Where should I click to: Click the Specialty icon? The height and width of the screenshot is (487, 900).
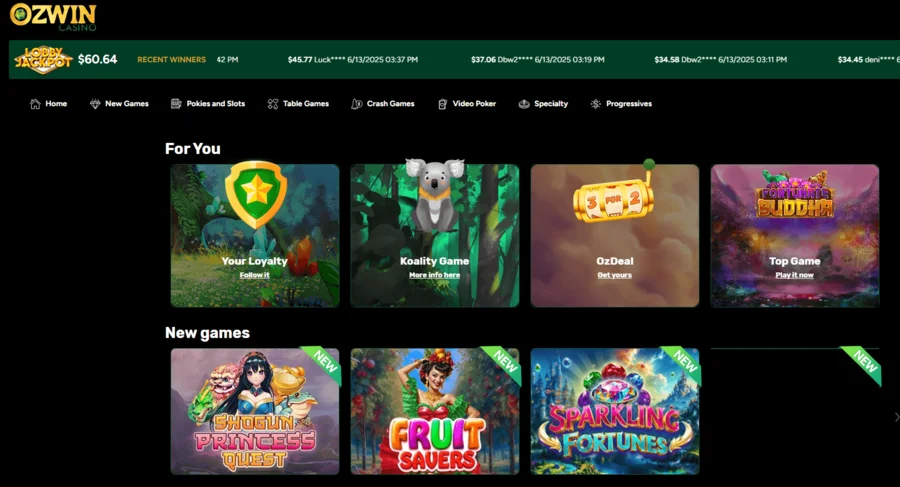tap(524, 104)
